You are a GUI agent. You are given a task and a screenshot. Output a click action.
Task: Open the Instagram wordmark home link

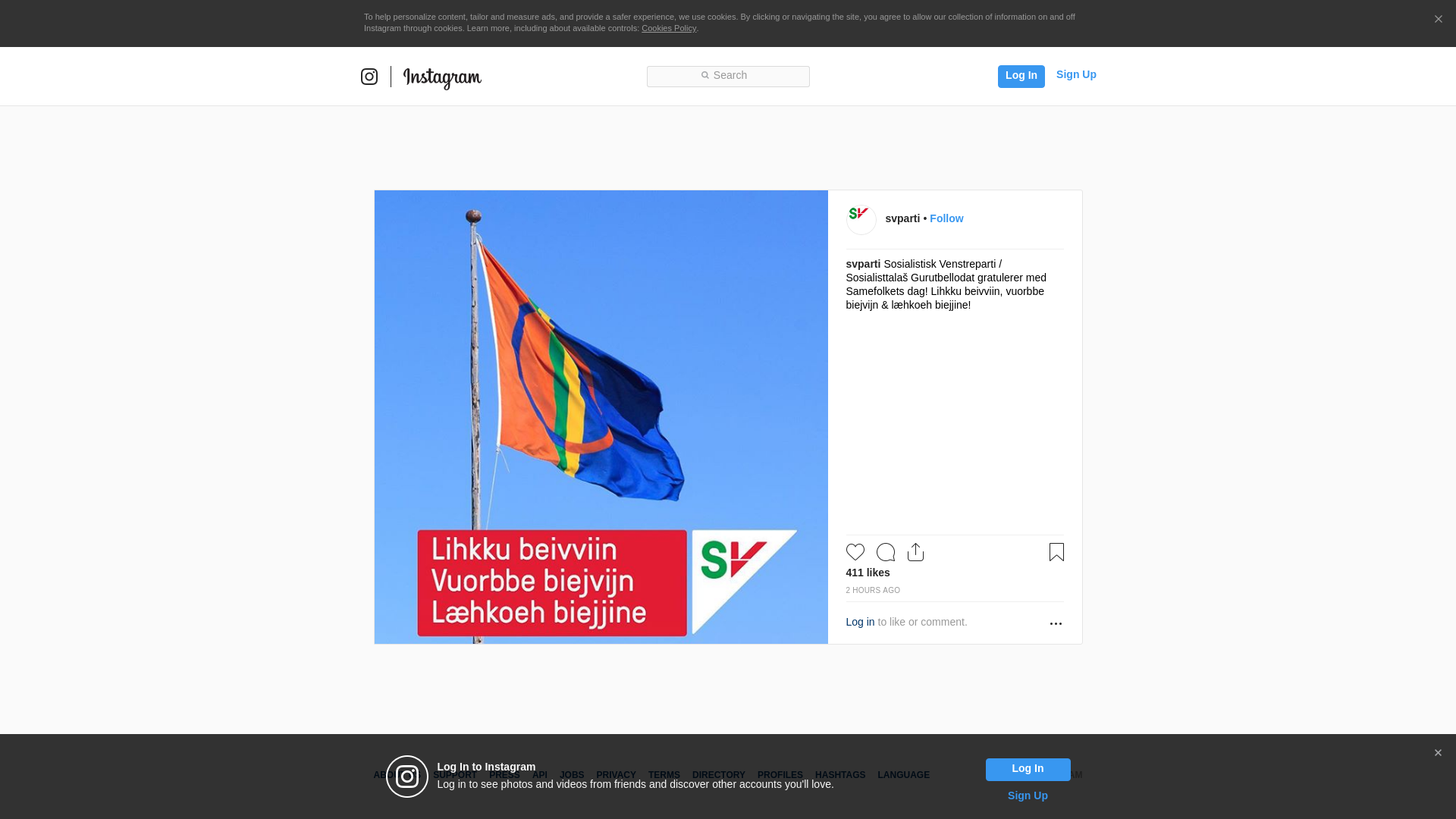point(442,78)
